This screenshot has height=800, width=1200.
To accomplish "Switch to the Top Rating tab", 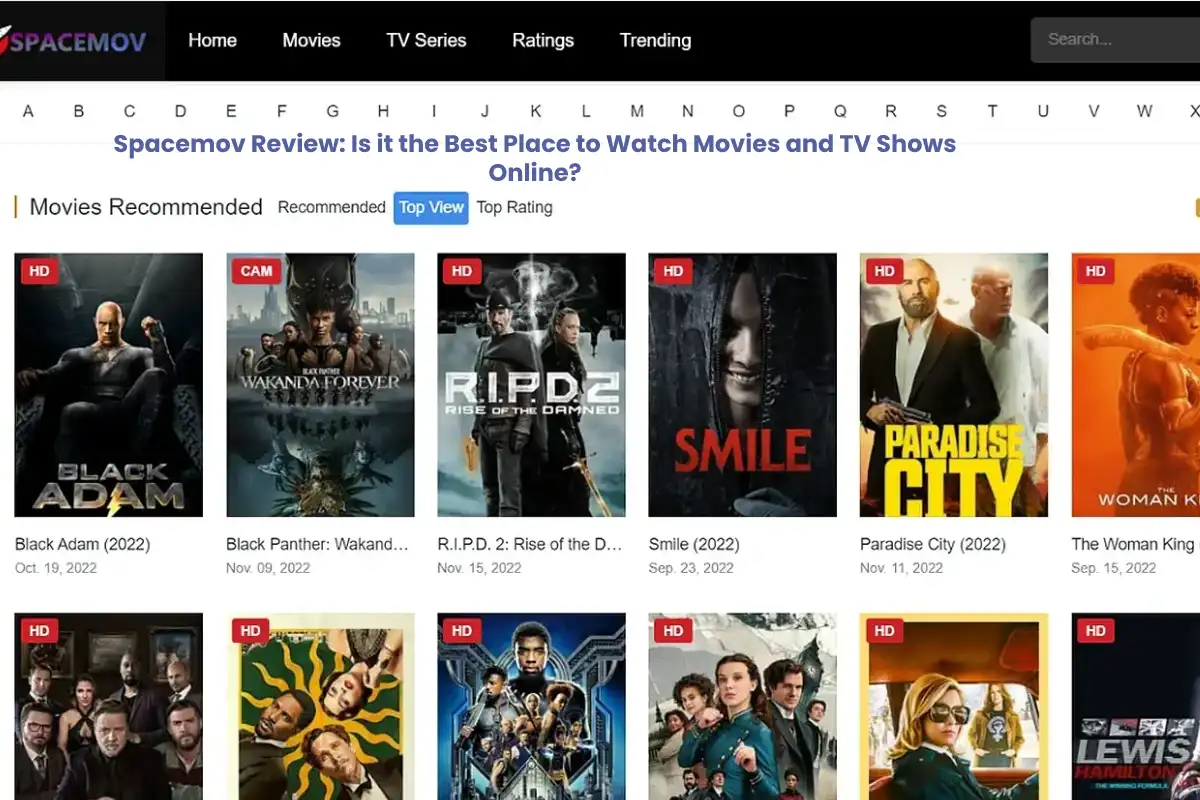I will click(x=514, y=207).
